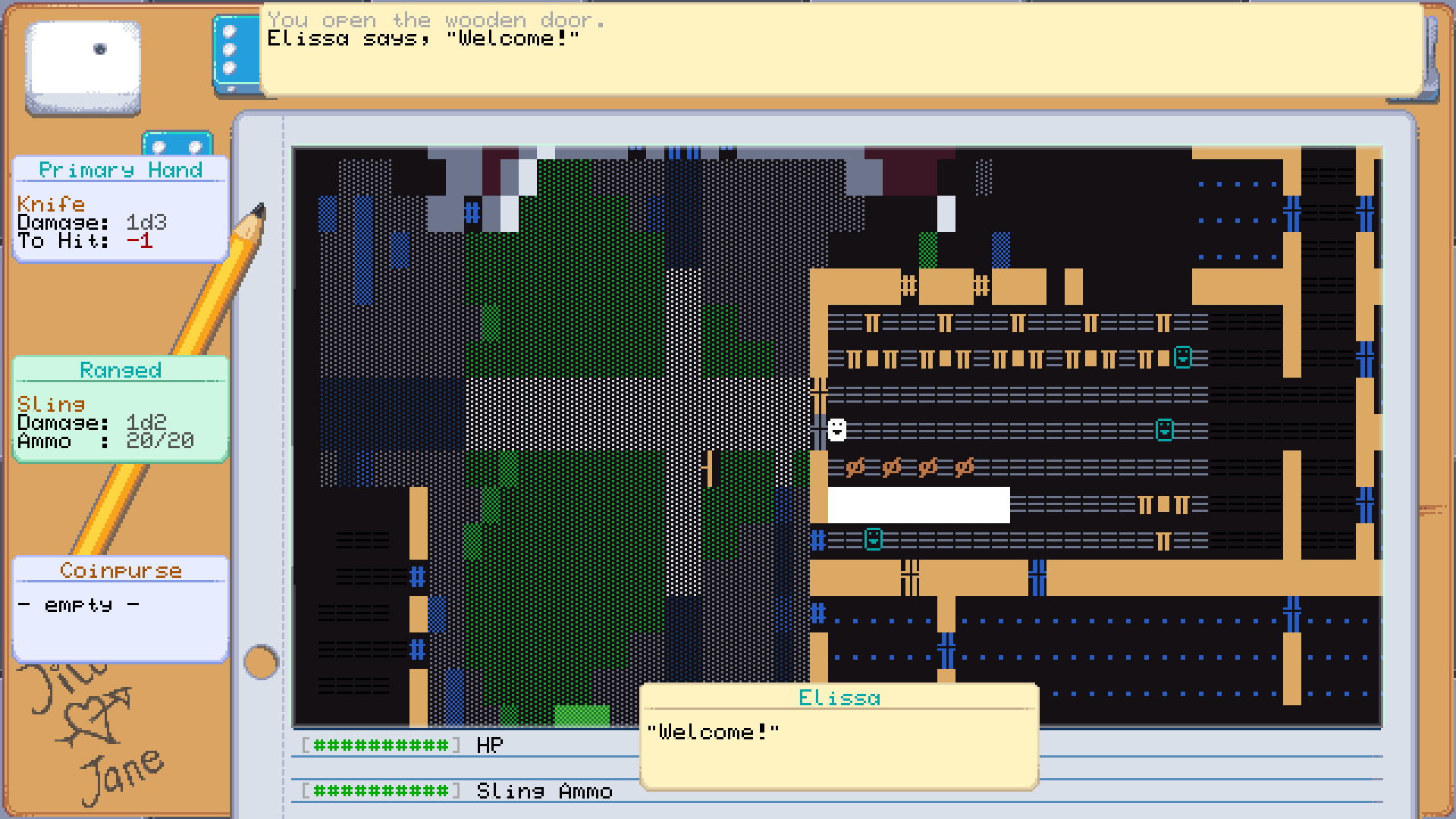The width and height of the screenshot is (1456, 819).
Task: Click the white counter block in the tavern
Action: (x=918, y=504)
